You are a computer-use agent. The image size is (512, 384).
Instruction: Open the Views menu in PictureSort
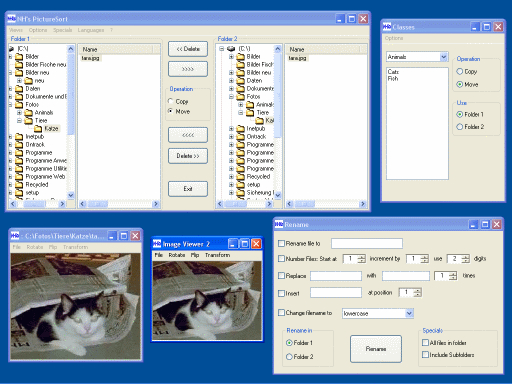point(16,30)
